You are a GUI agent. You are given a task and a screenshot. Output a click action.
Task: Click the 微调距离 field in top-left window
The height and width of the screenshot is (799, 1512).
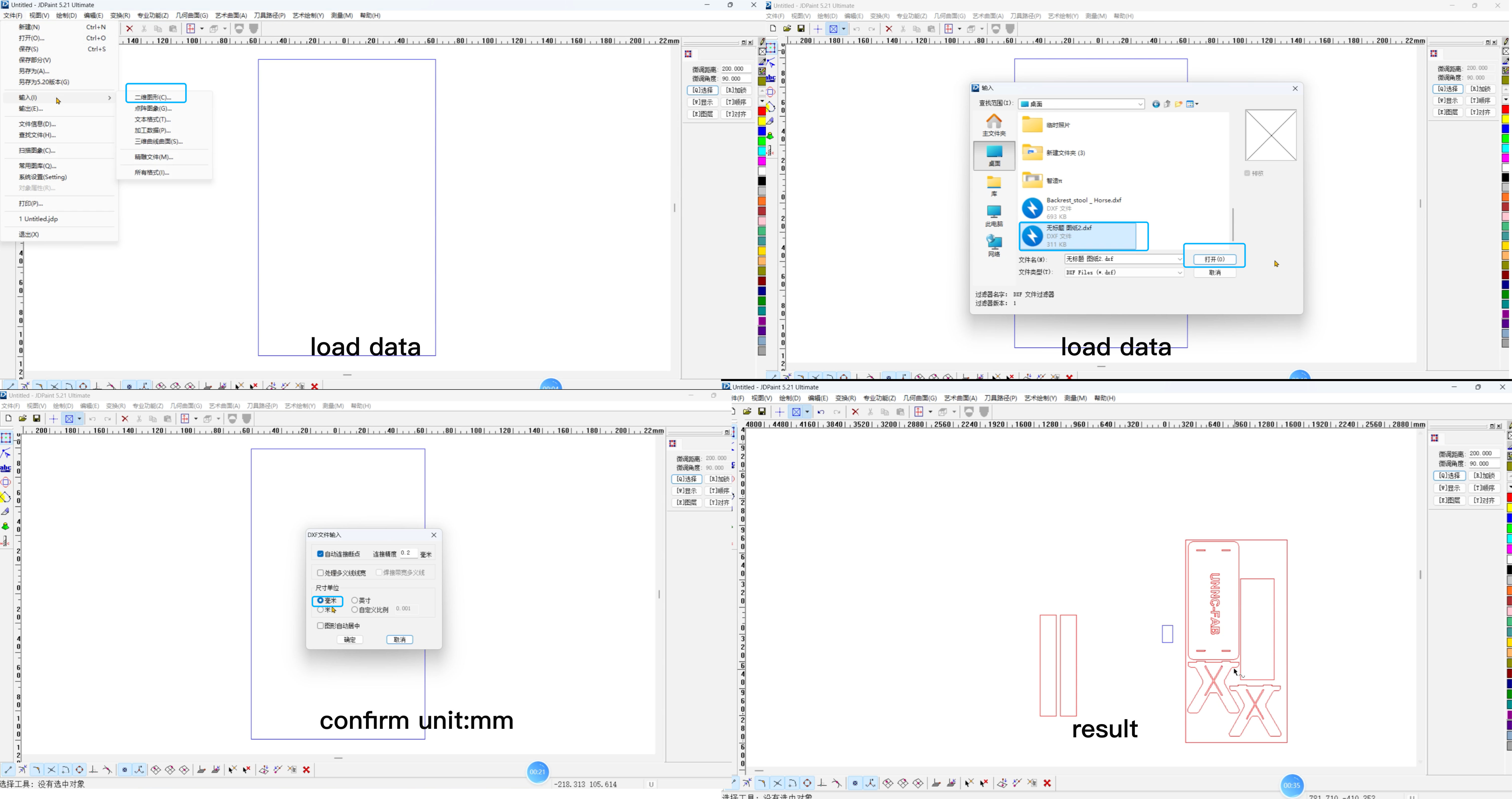(736, 69)
